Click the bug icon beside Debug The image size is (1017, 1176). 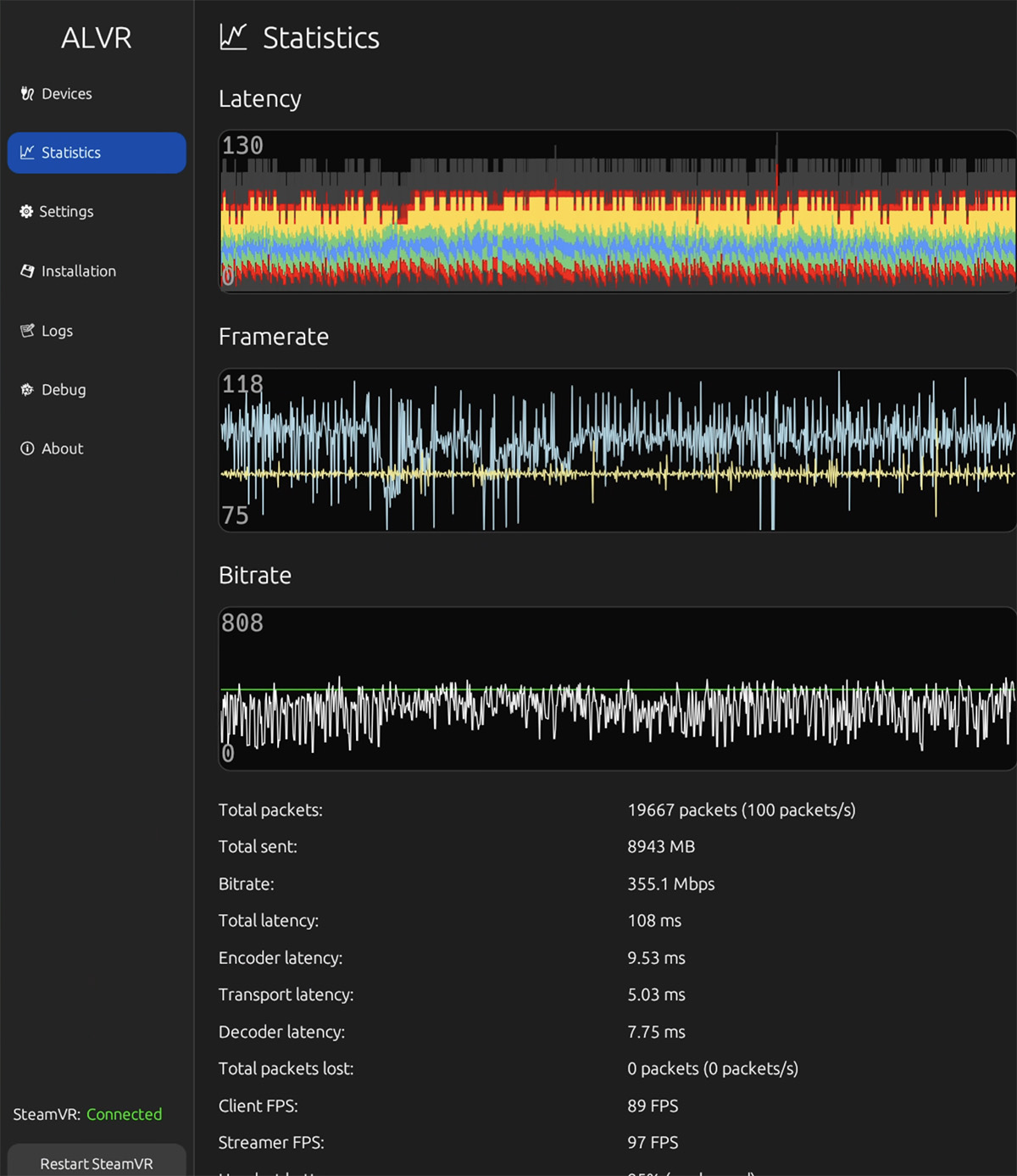(27, 390)
